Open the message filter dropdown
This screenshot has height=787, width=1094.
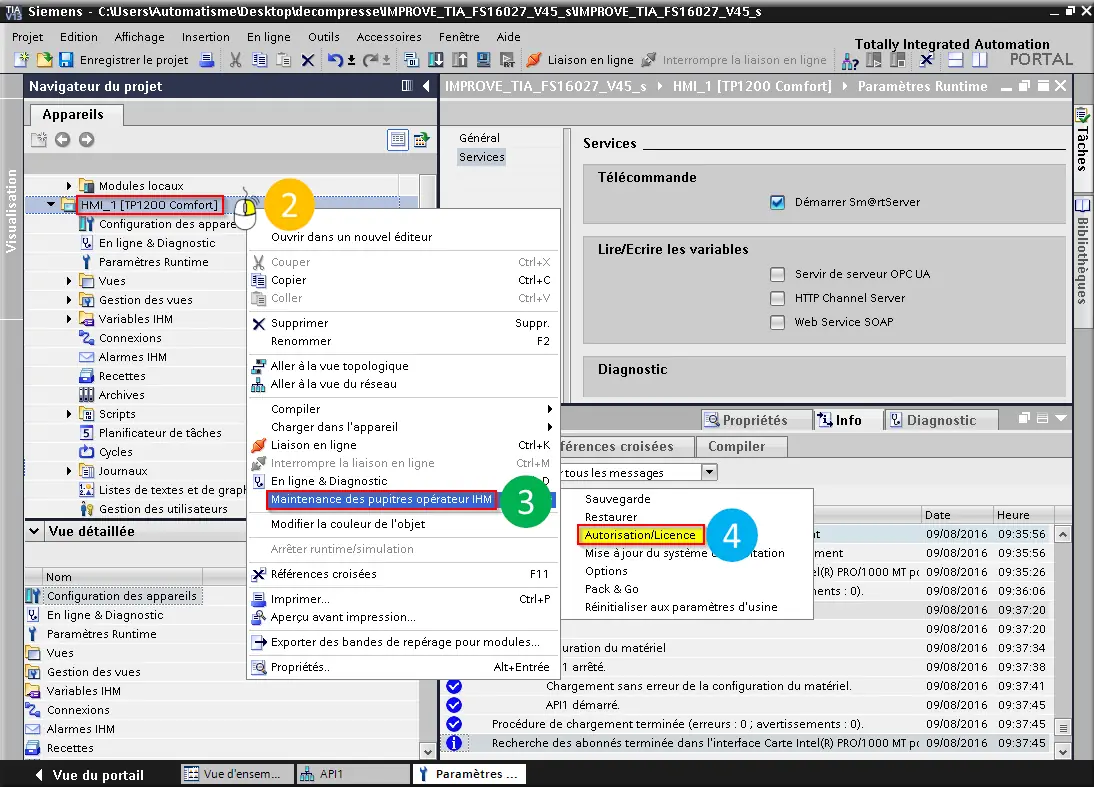point(709,472)
